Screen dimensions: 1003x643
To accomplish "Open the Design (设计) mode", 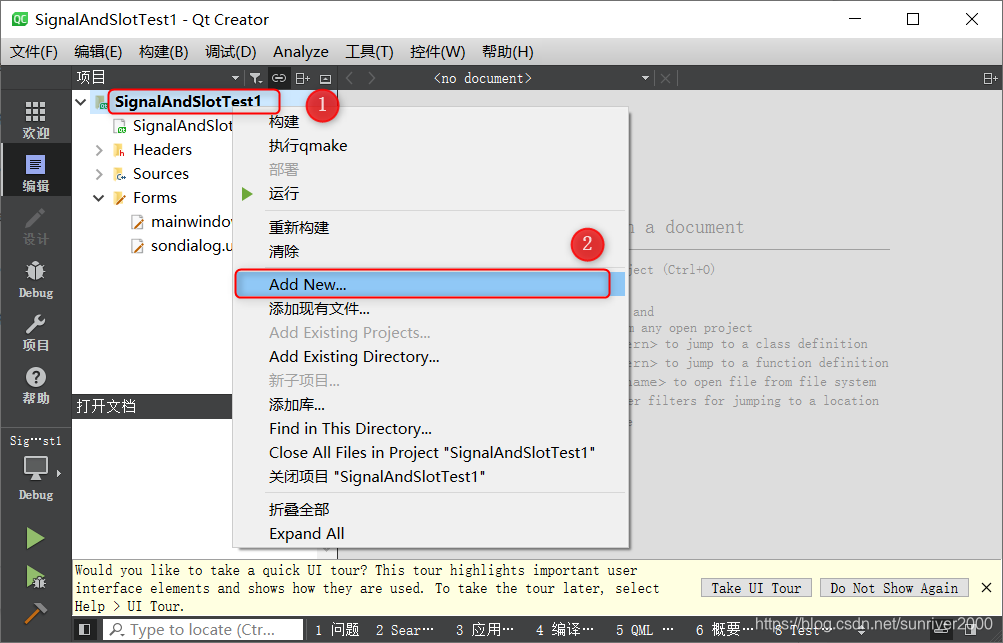I will [35, 226].
